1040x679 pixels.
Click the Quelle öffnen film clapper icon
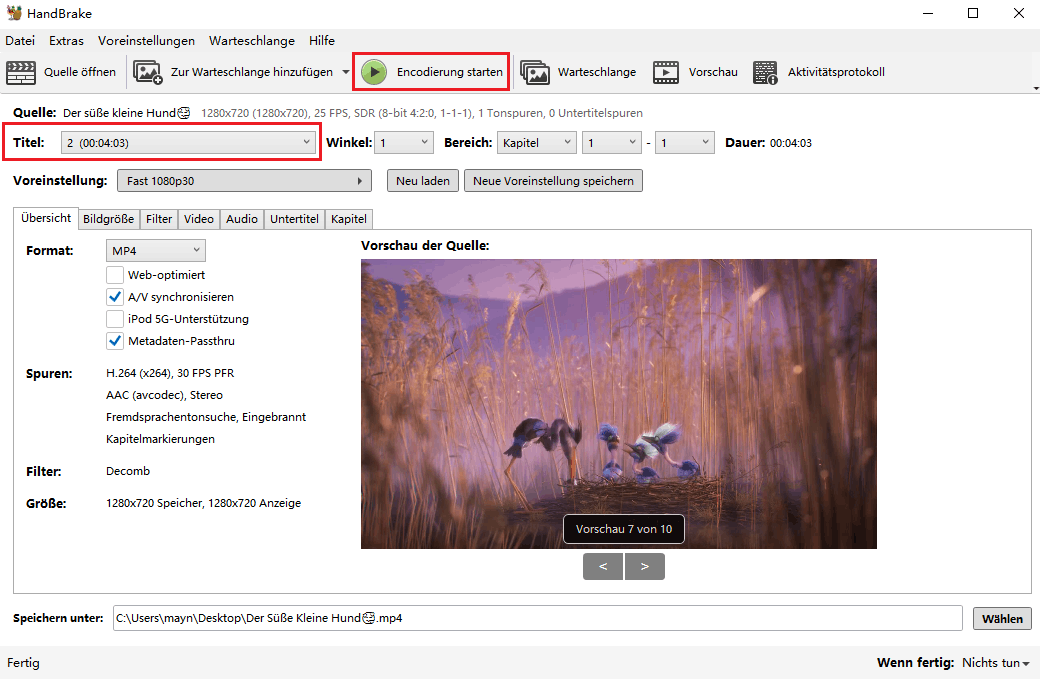point(21,72)
